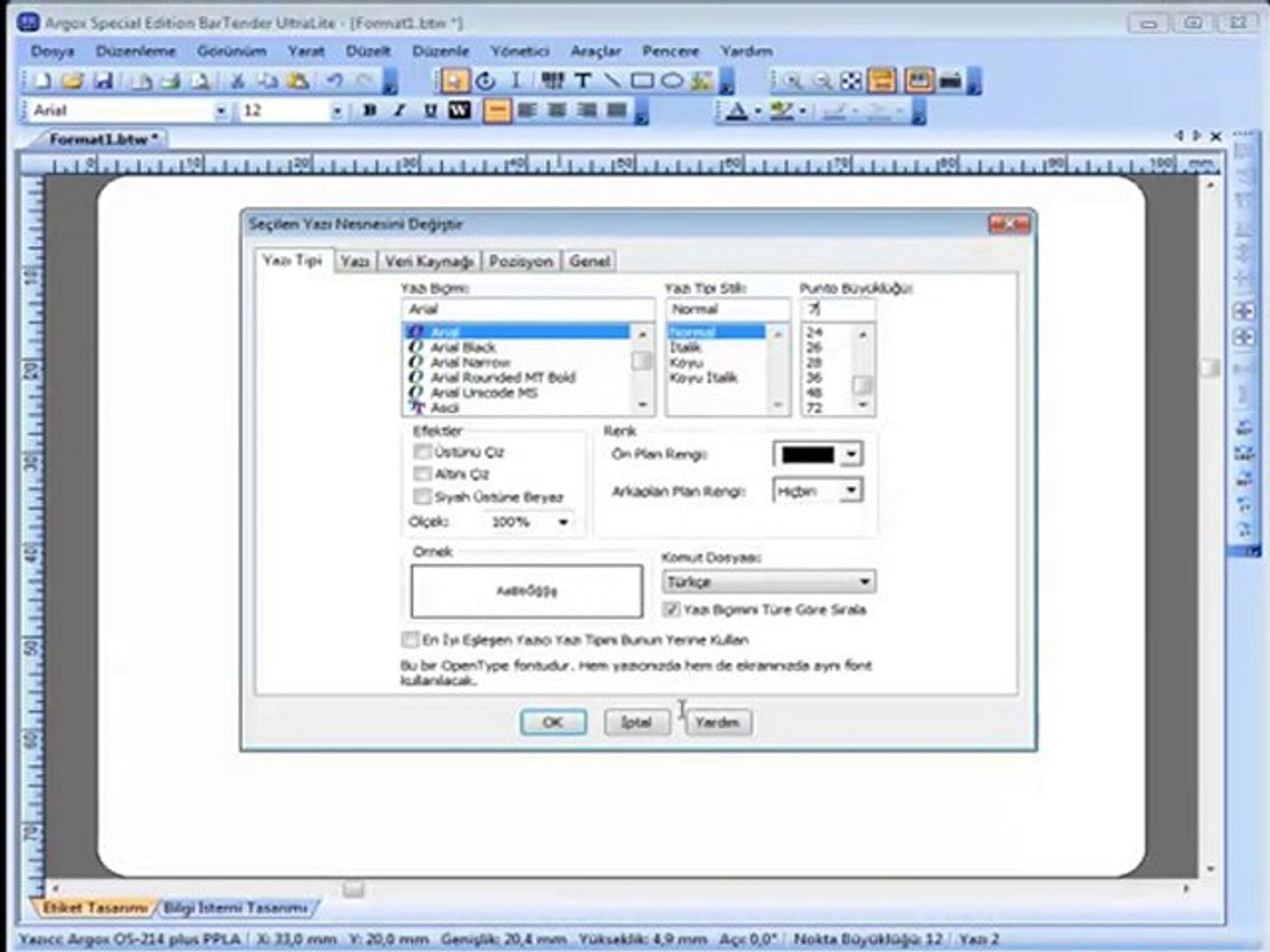Toggle Bold in formatting toolbar

[370, 111]
